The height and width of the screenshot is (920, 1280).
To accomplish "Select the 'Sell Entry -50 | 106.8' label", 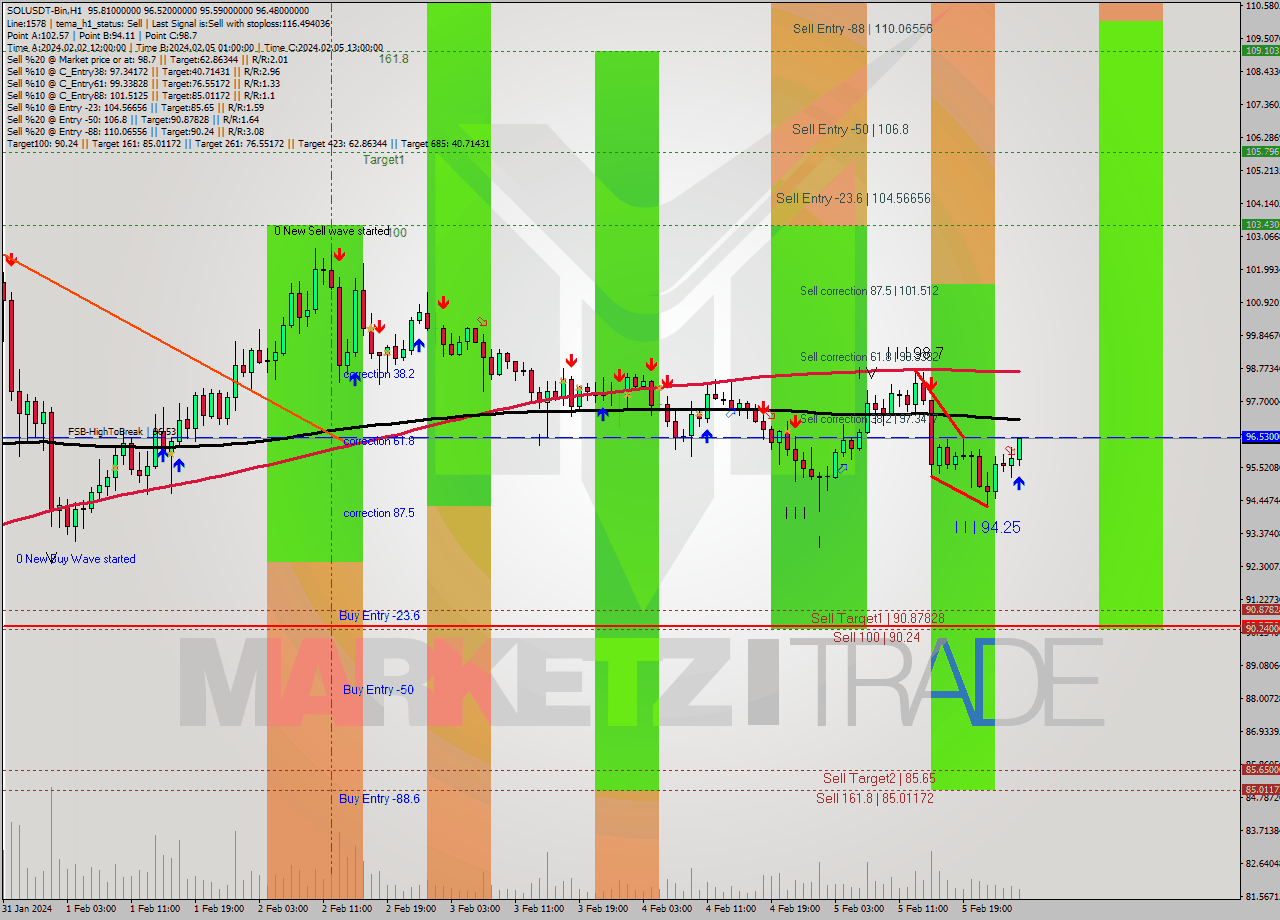I will click(x=850, y=129).
